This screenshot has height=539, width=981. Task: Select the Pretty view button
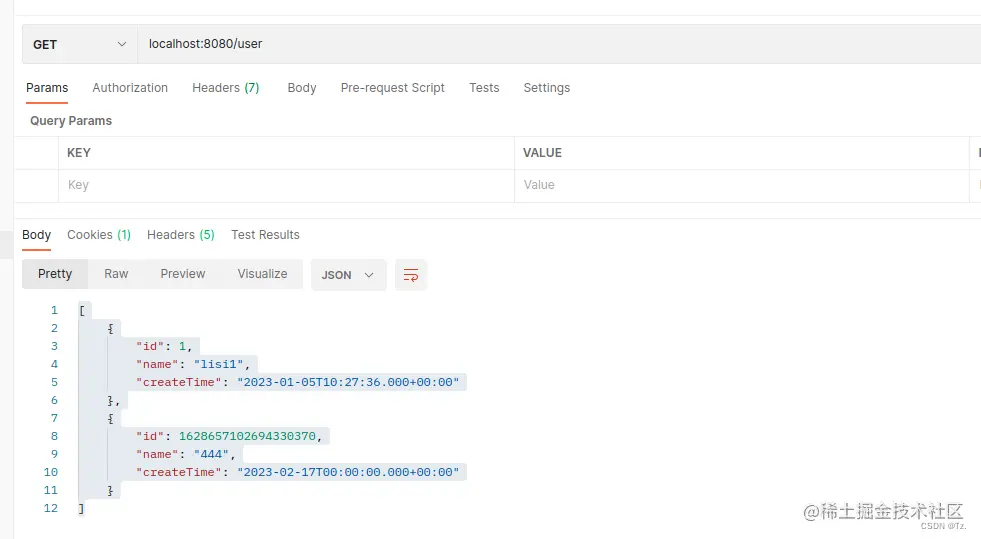click(x=55, y=274)
